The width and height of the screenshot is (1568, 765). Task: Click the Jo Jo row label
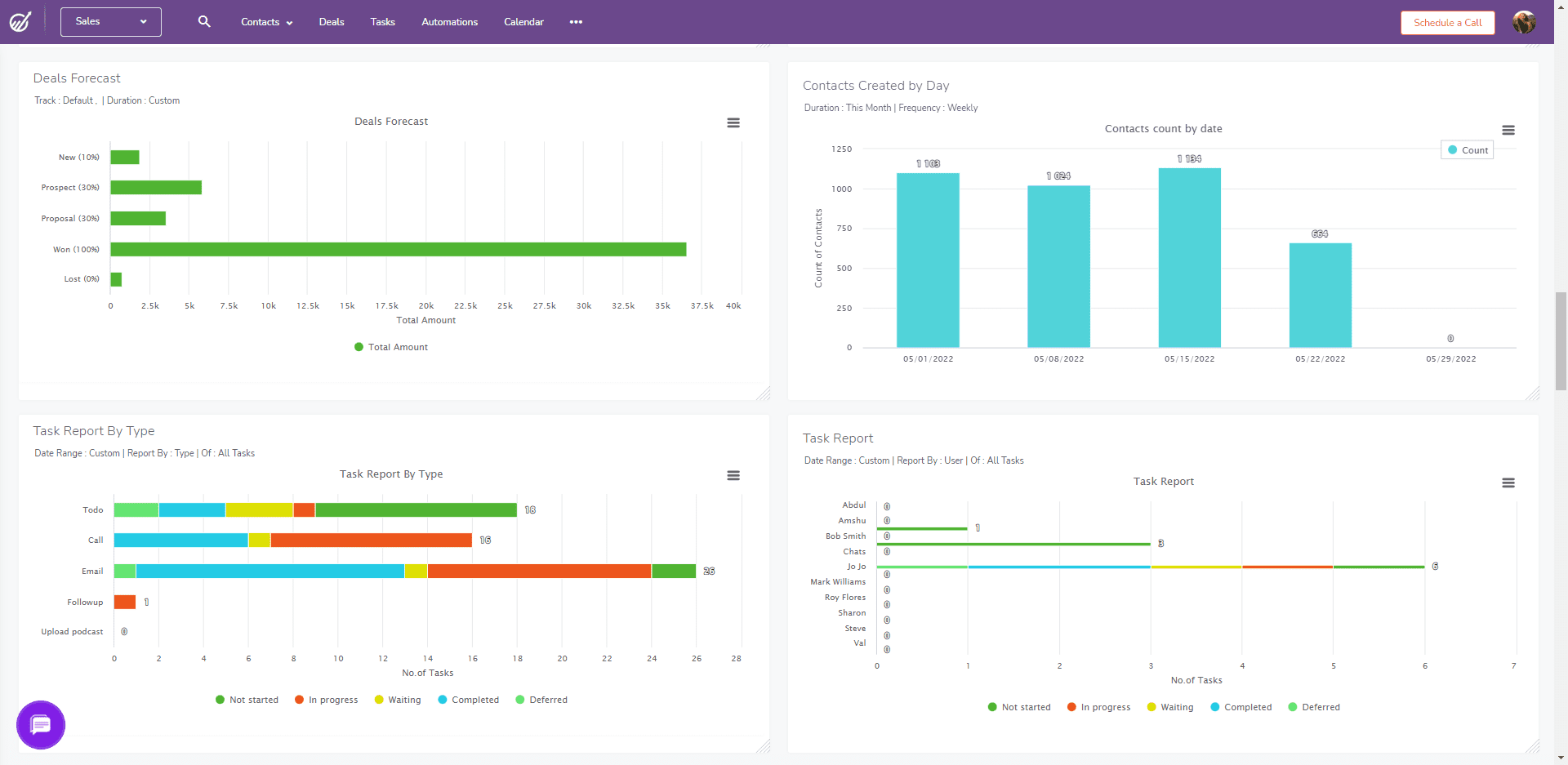pos(856,567)
